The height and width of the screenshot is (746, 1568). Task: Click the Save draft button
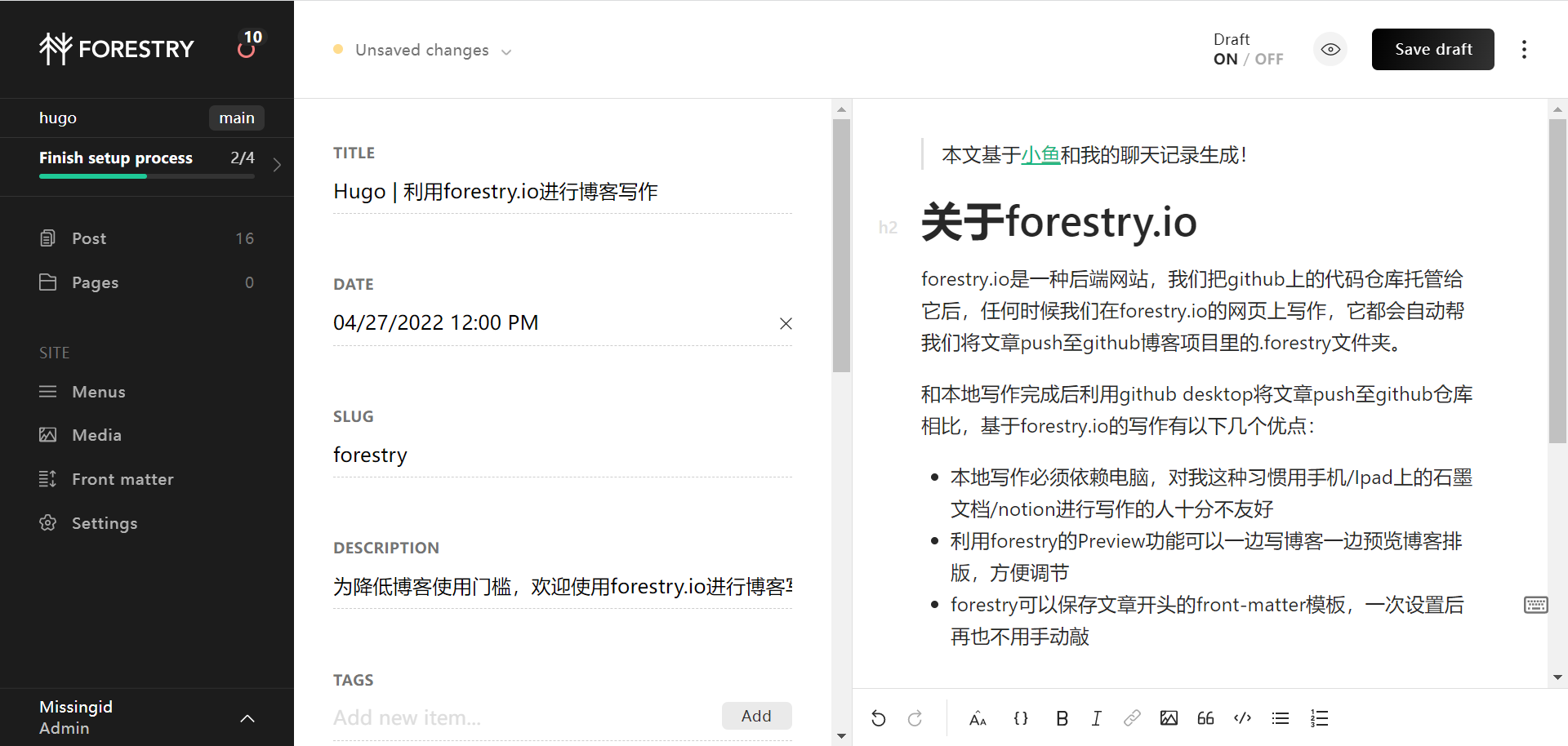point(1432,50)
